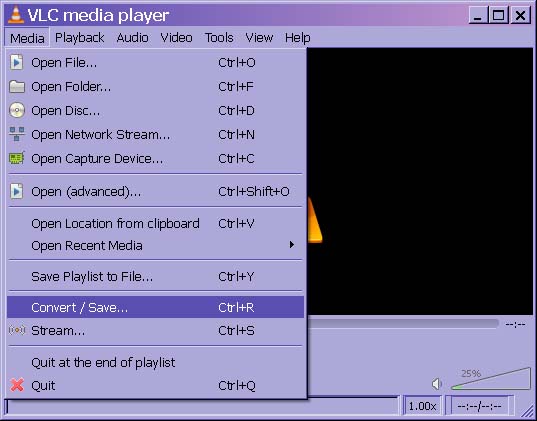This screenshot has width=537, height=421.
Task: Select Open Capture Device... entry
Action: pos(155,158)
